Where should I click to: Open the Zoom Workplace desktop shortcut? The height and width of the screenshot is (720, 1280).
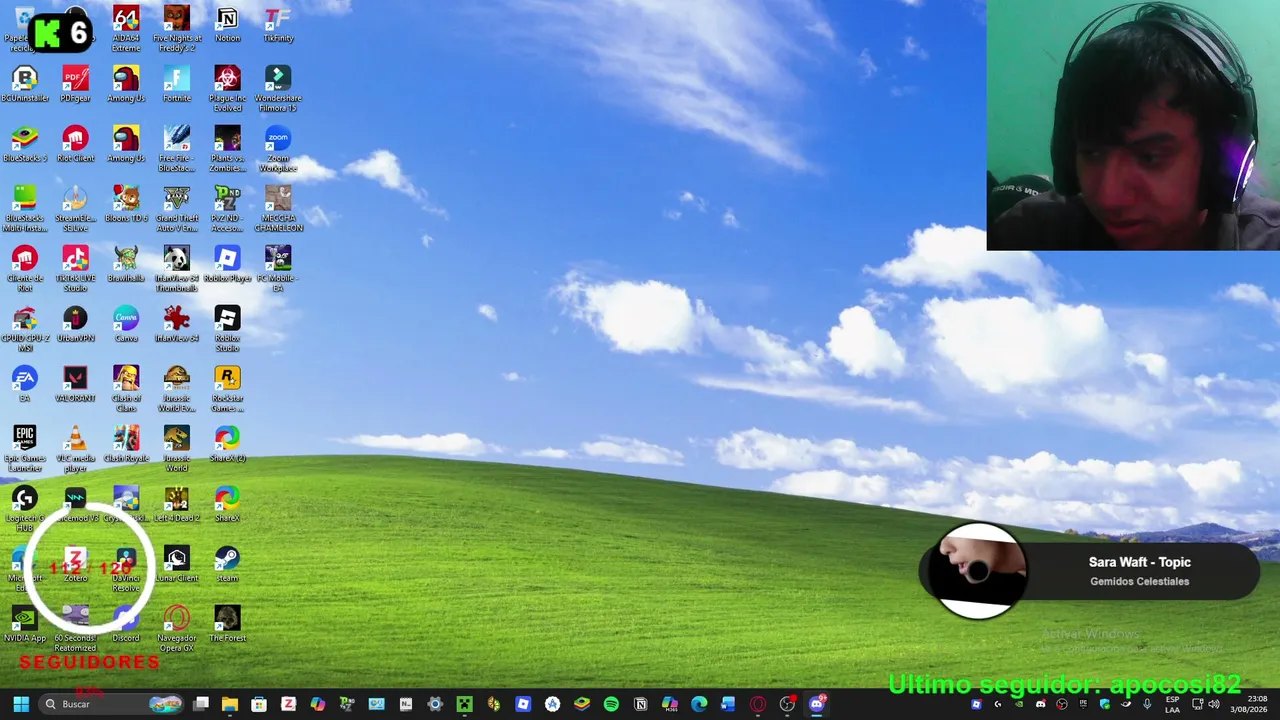[278, 149]
